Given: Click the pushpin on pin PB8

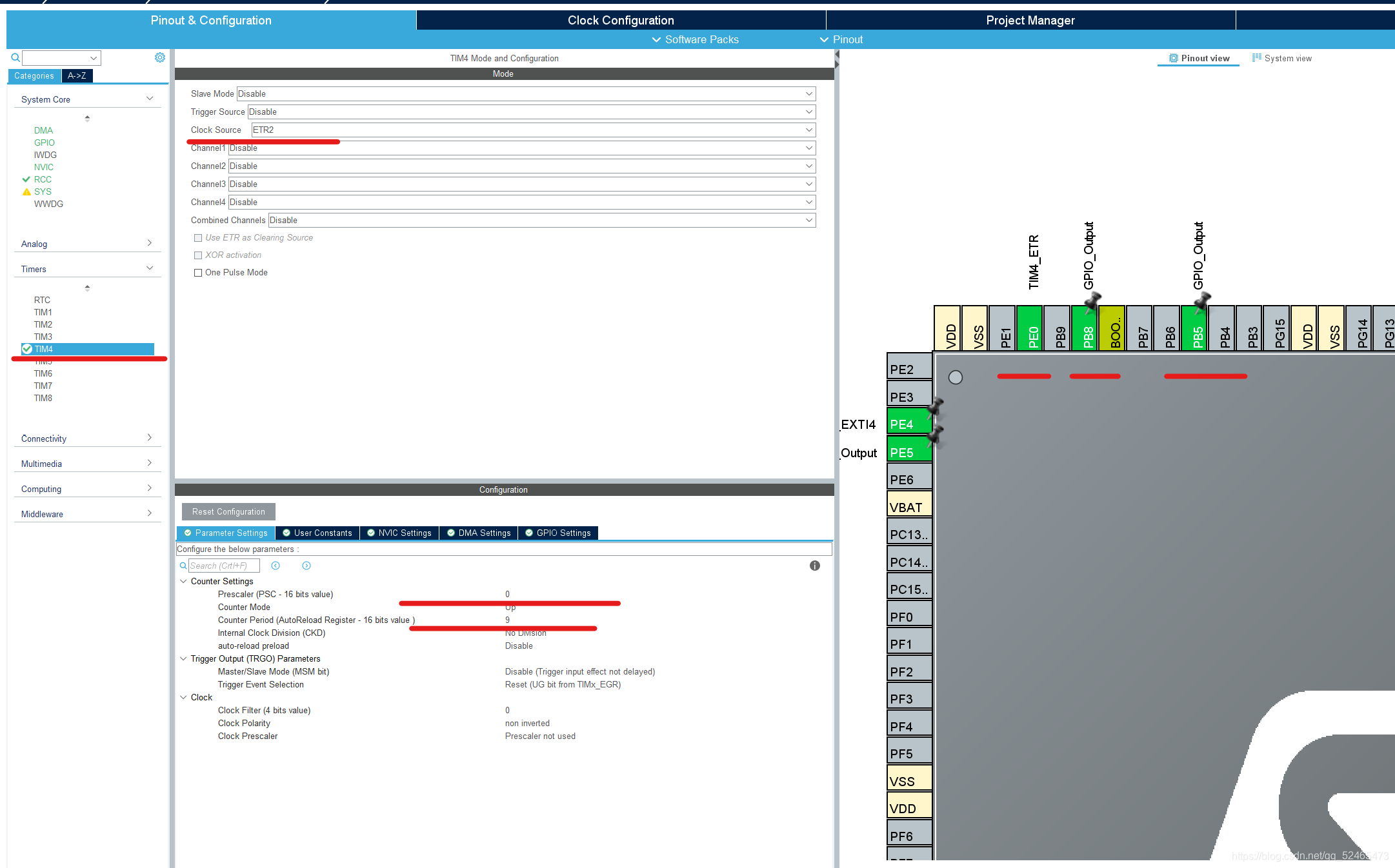Looking at the screenshot, I should 1092,302.
